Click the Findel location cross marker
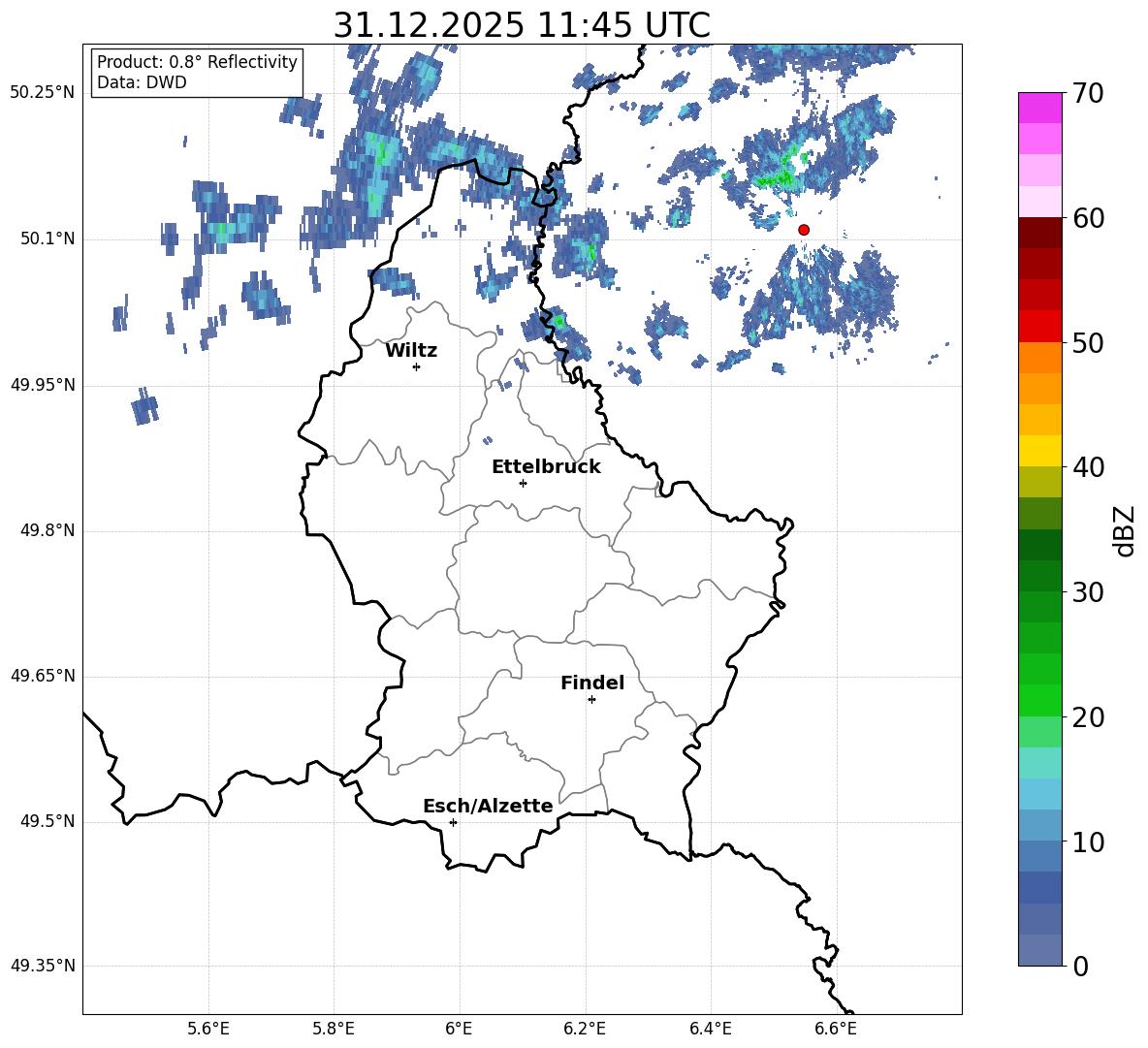Image resolution: width=1148 pixels, height=1048 pixels. click(591, 700)
